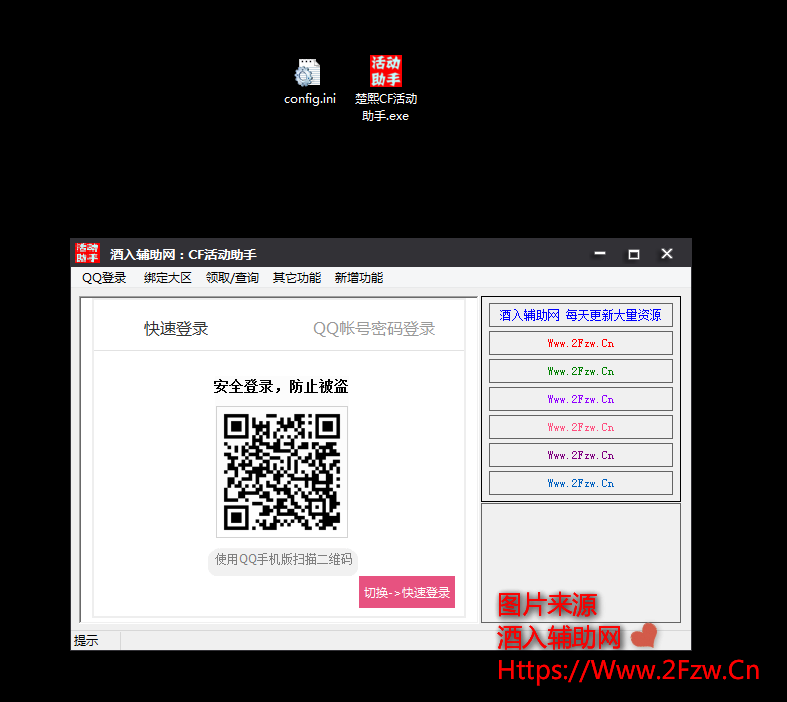Click the red Www.2Fzw.Cn button
Screen dimensions: 787x702
click(581, 343)
